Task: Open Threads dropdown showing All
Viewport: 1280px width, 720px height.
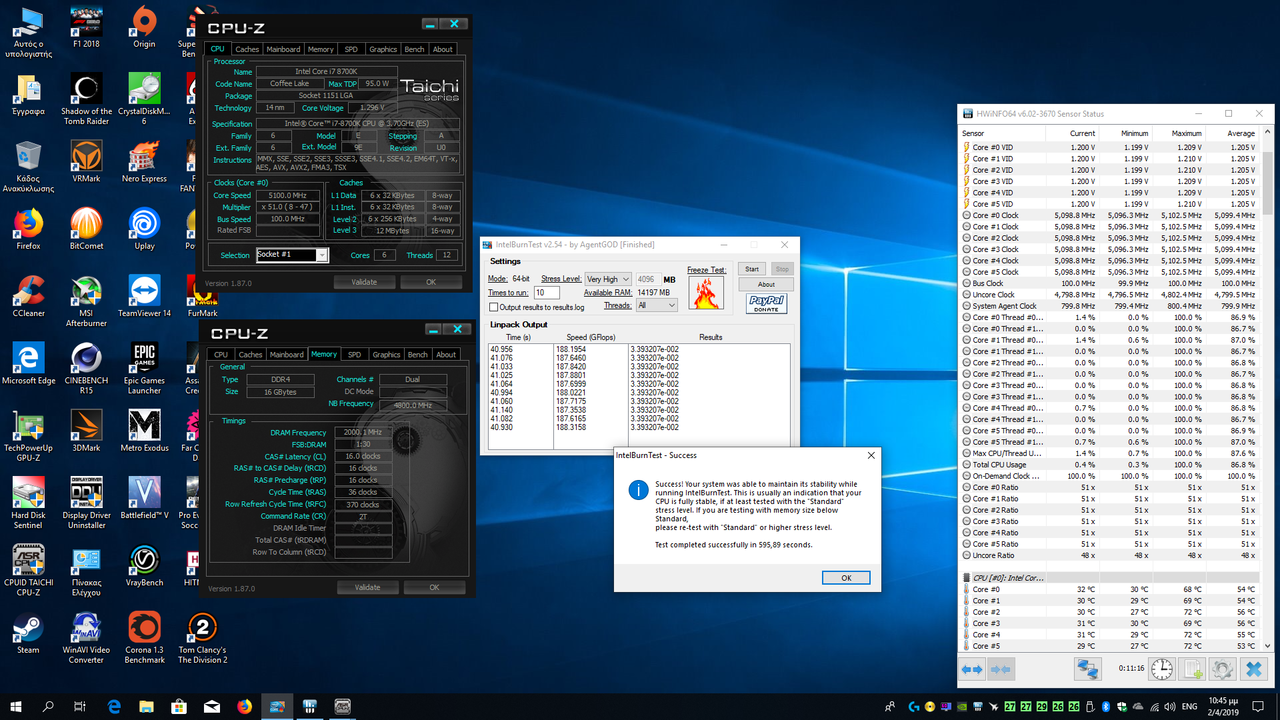Action: [x=656, y=305]
